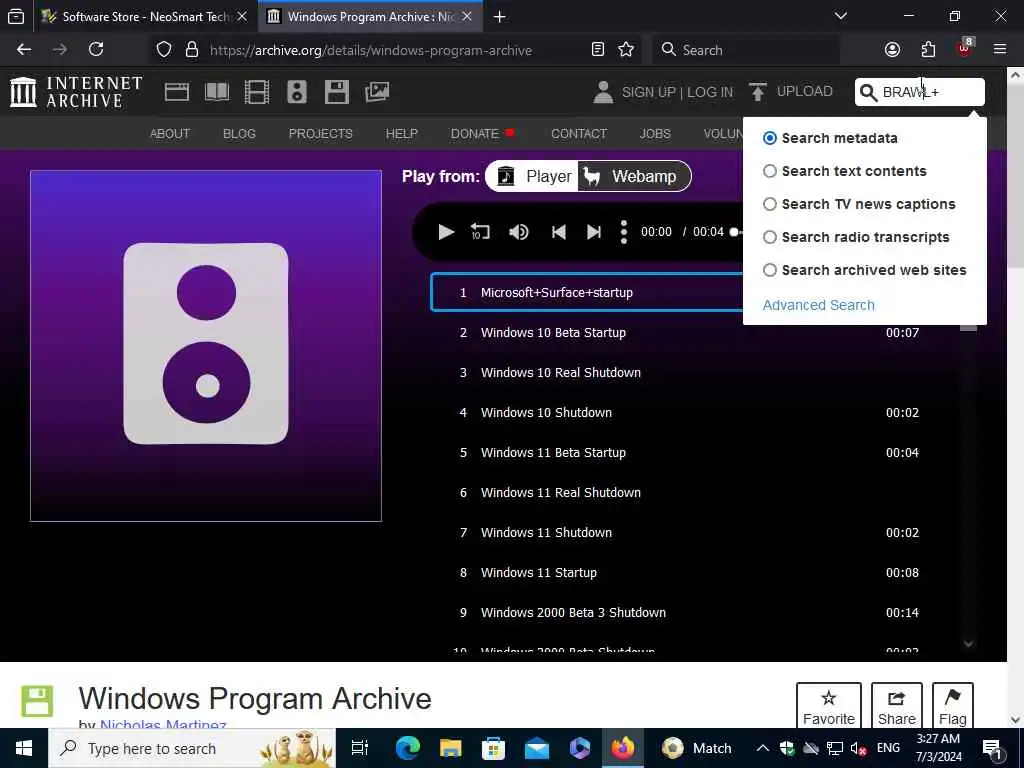Play the current audio track
Viewport: 1024px width, 768px height.
tap(446, 232)
